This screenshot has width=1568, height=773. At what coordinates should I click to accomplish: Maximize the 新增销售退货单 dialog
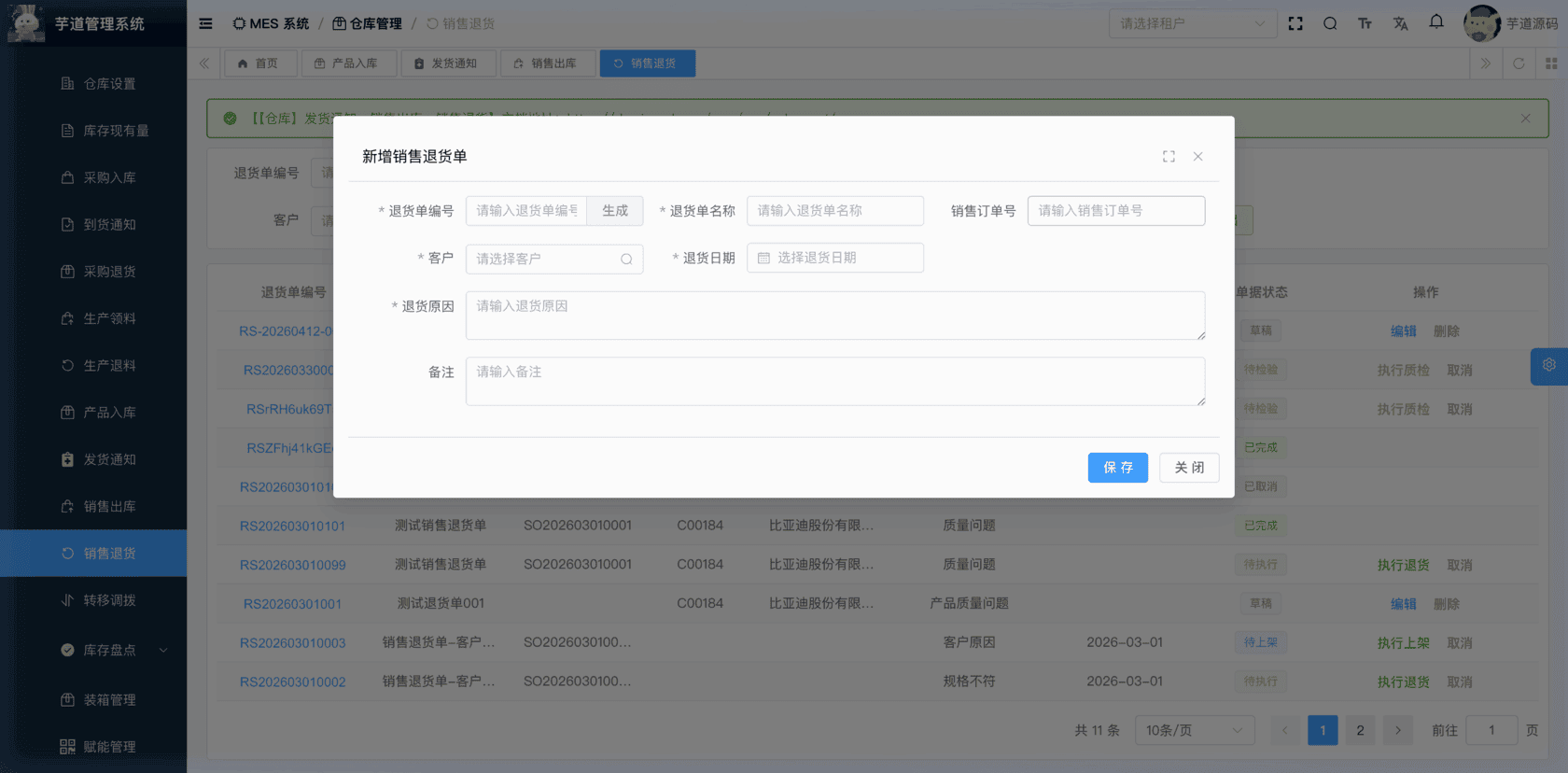[1169, 157]
